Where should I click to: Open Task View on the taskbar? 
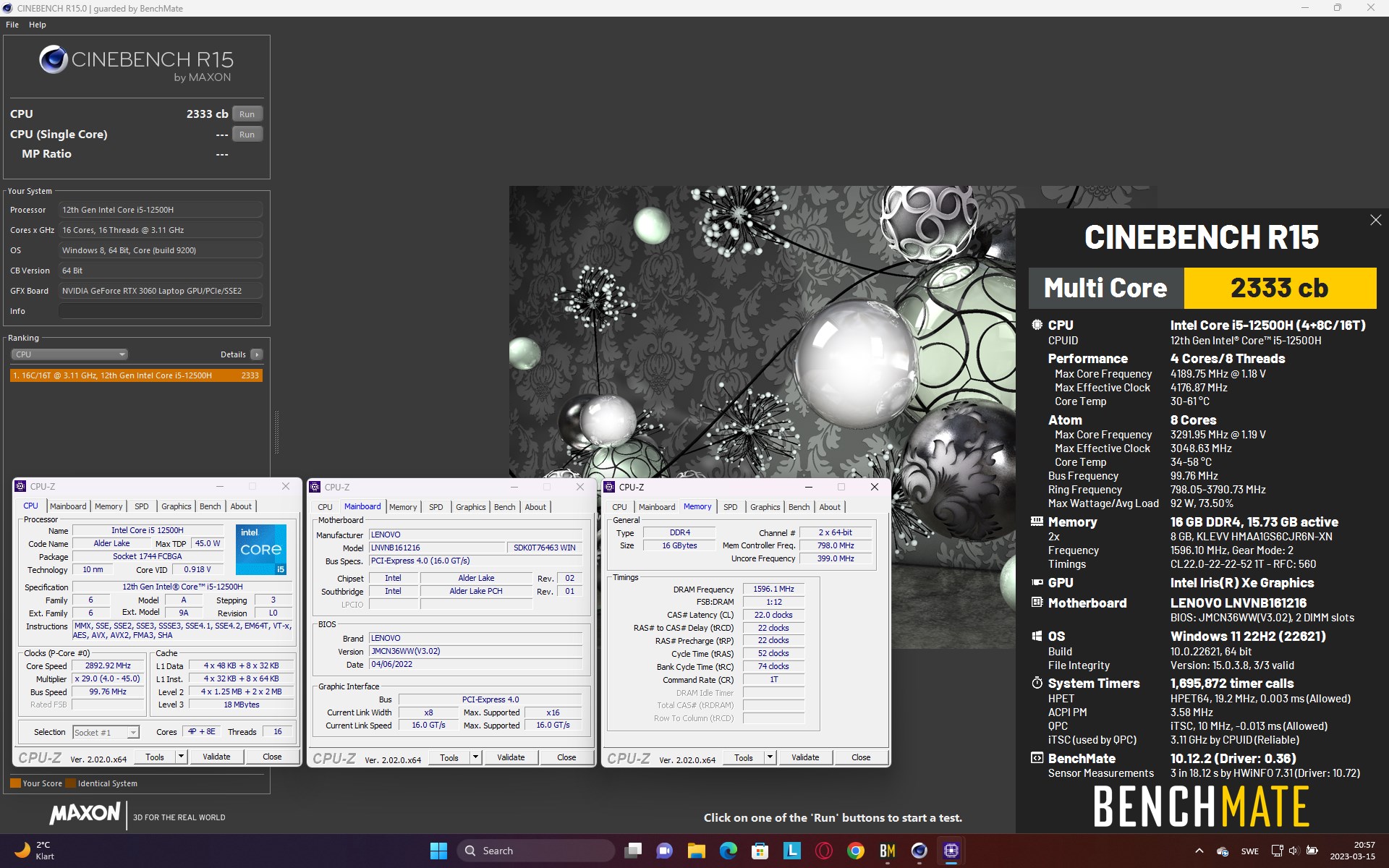pyautogui.click(x=633, y=851)
